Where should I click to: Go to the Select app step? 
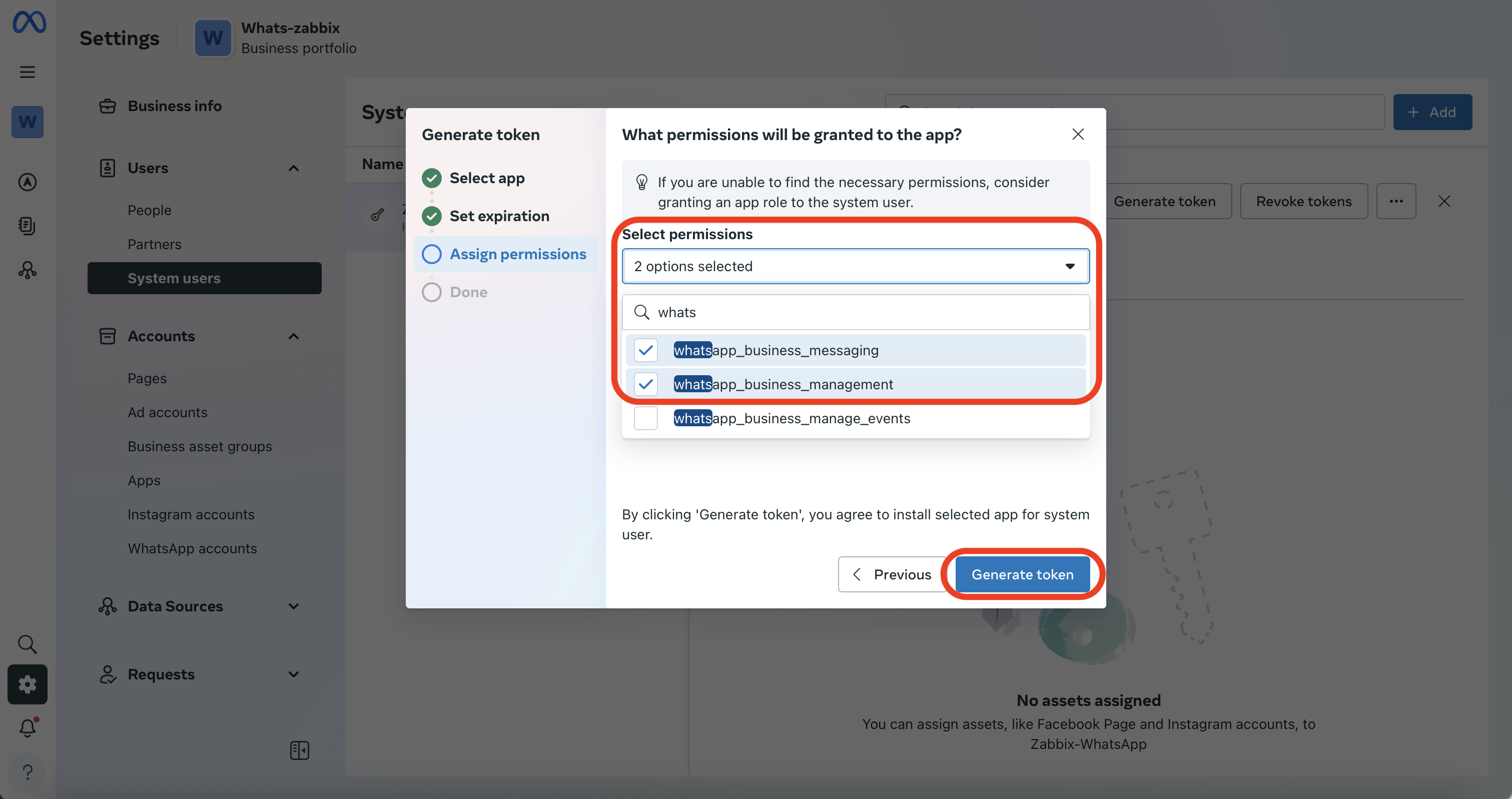pos(487,179)
